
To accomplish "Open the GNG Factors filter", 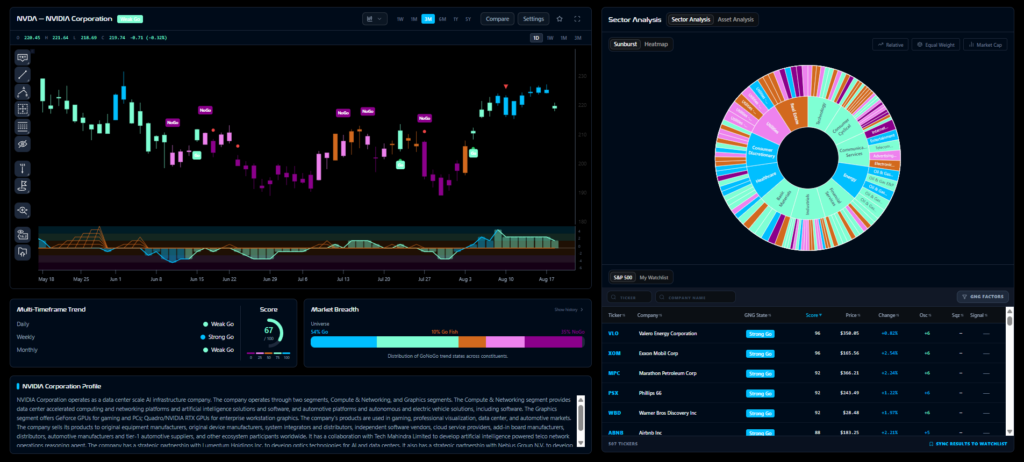I will (982, 297).
